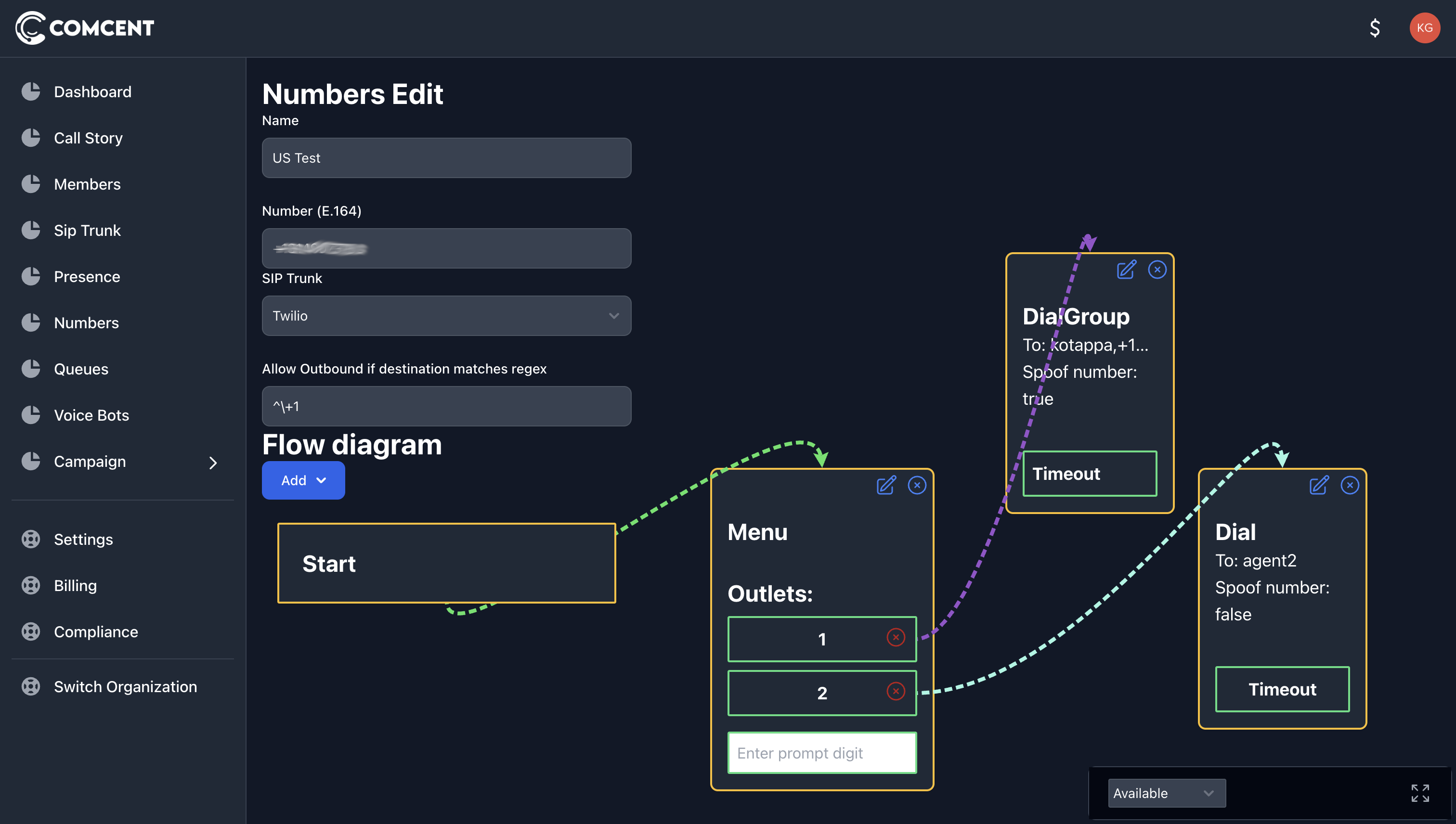Select the Start node
Image resolution: width=1456 pixels, height=824 pixels.
tap(447, 563)
